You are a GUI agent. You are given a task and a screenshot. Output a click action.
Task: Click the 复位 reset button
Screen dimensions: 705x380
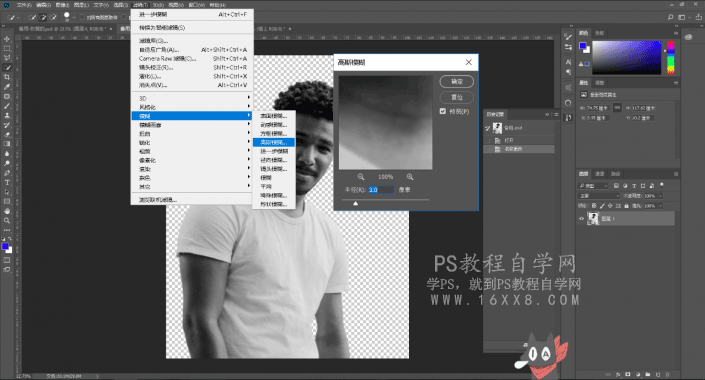coord(456,97)
